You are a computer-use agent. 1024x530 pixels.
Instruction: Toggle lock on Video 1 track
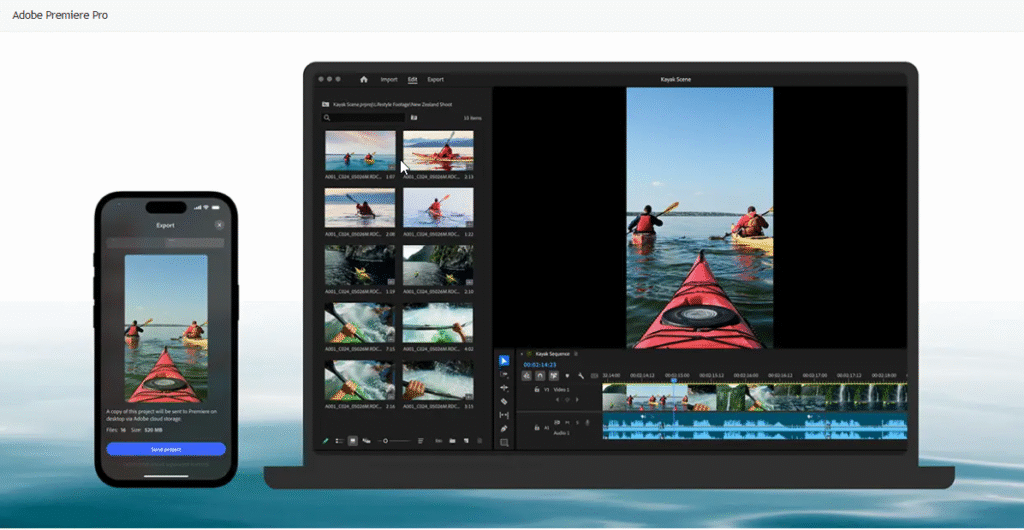click(x=537, y=389)
